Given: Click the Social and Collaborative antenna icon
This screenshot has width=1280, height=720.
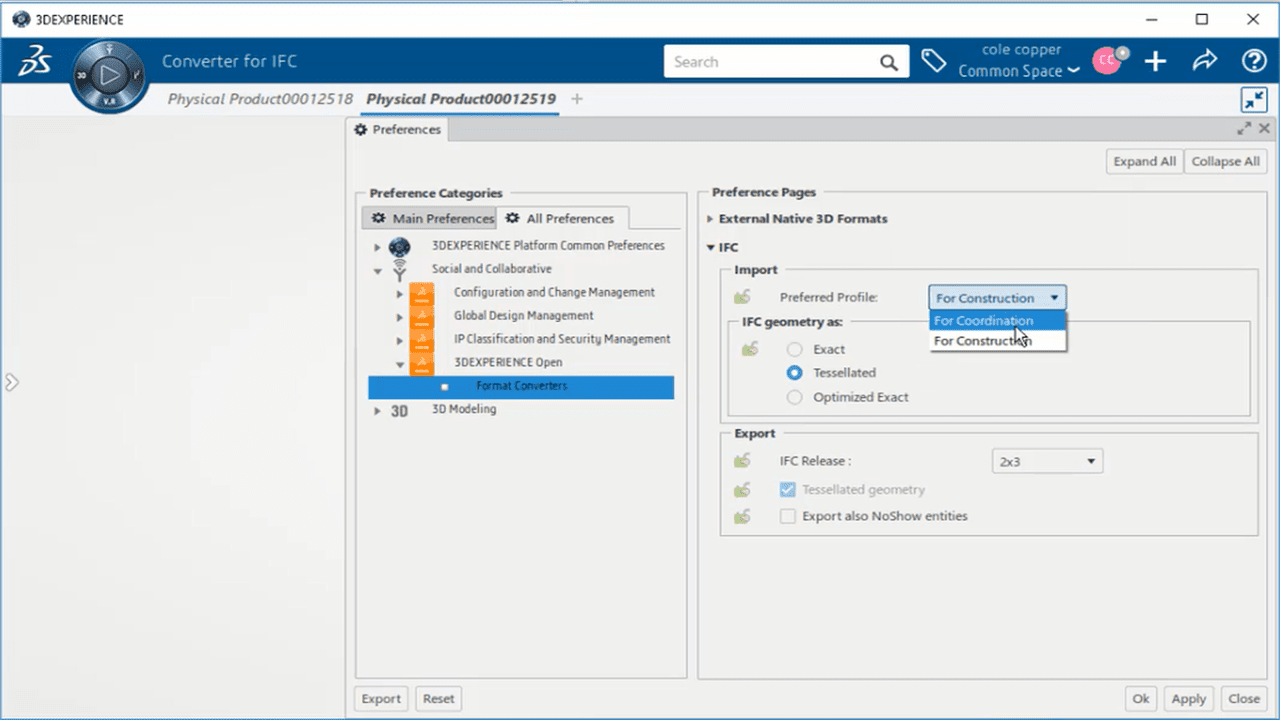Looking at the screenshot, I should [399, 270].
